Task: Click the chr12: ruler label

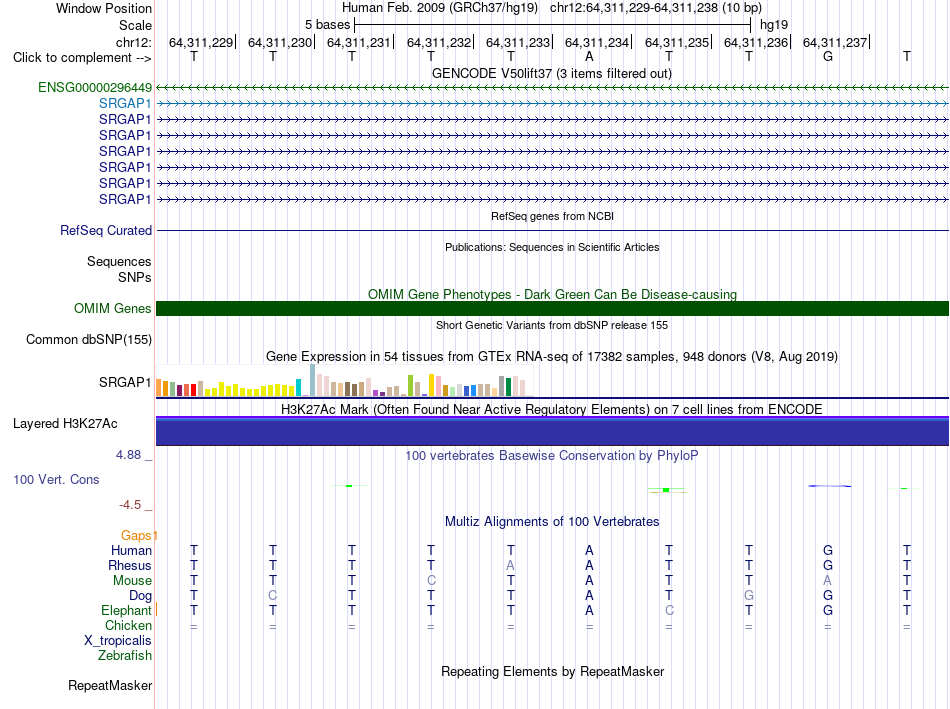Action: (x=134, y=42)
